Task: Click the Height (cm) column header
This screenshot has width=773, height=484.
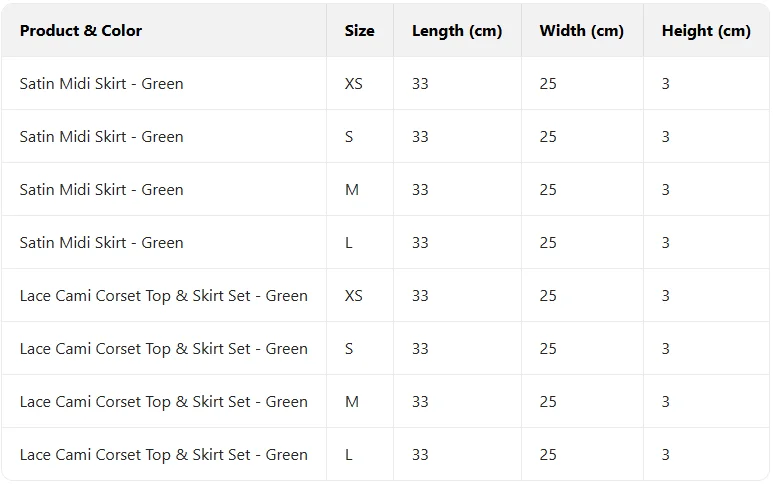Action: (x=706, y=31)
